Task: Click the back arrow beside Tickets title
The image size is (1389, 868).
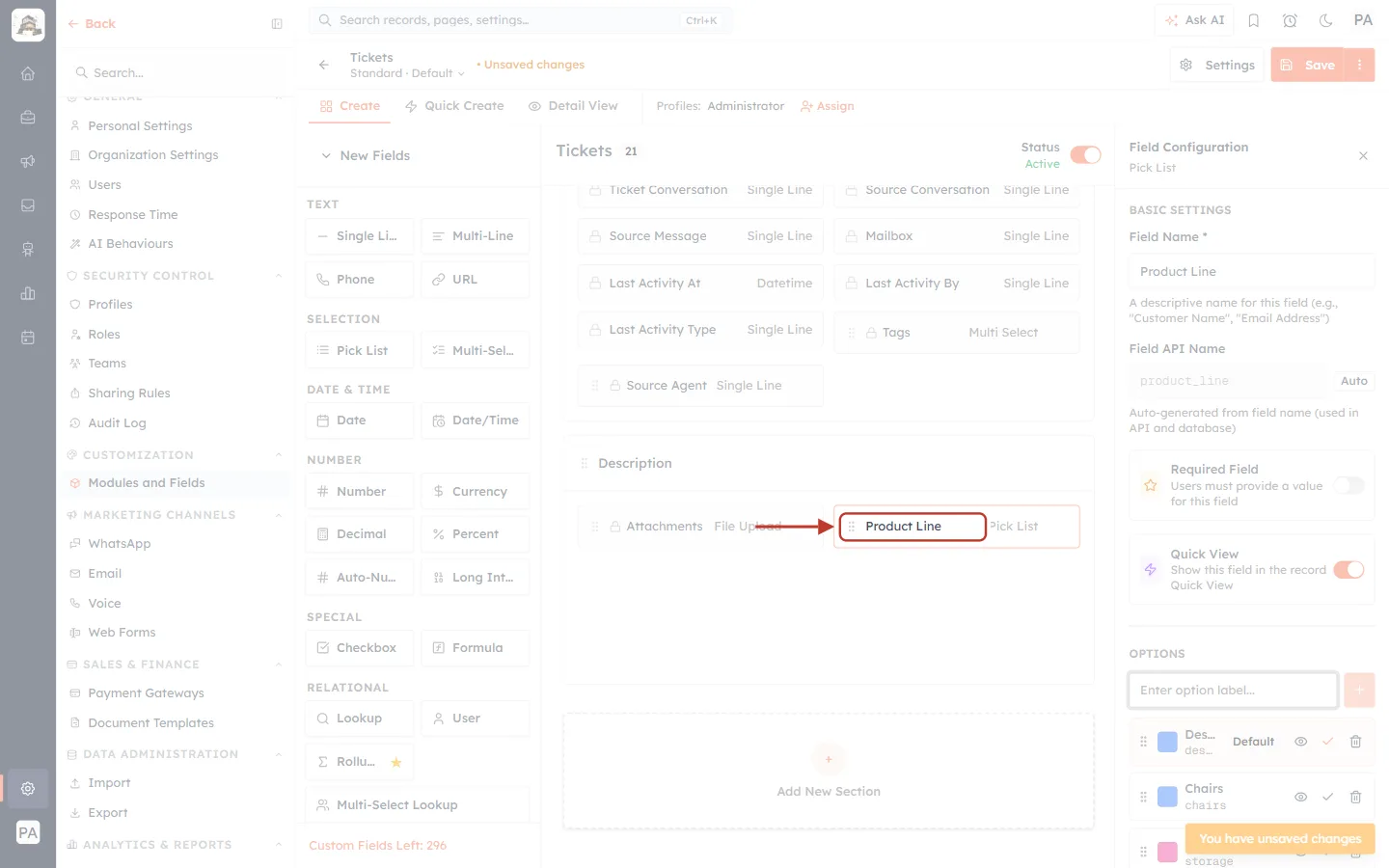Action: [324, 65]
